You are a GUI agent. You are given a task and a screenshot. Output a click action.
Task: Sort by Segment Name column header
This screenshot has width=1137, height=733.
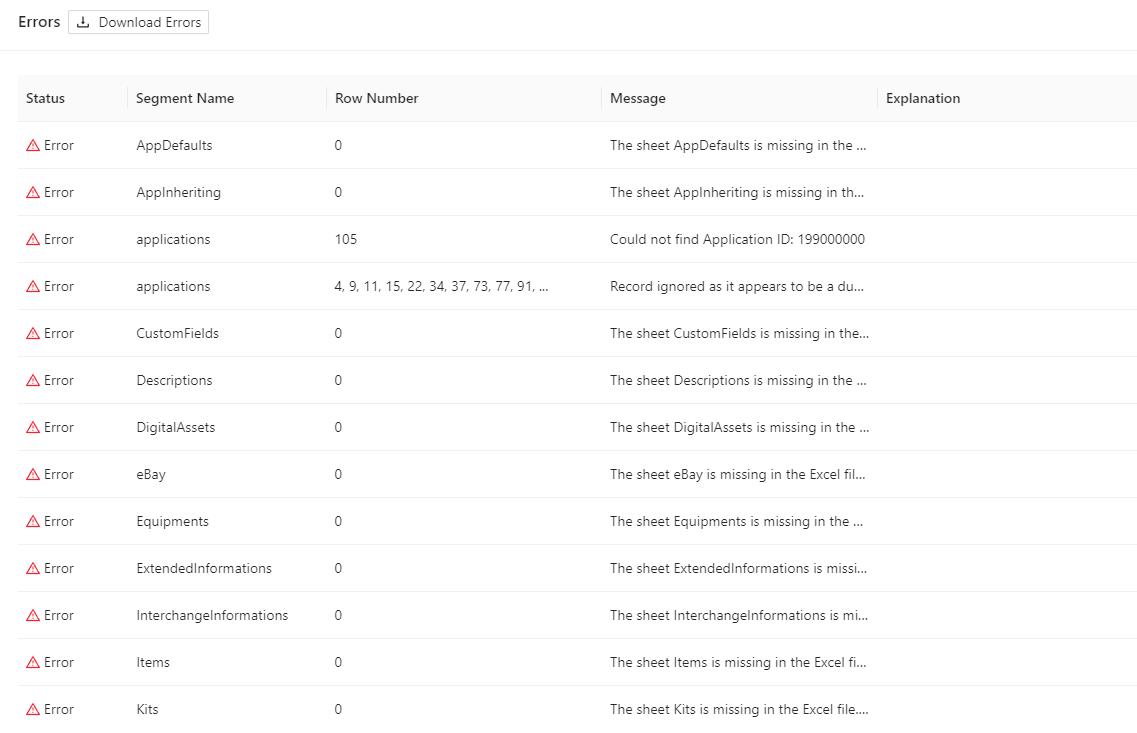[x=185, y=98]
